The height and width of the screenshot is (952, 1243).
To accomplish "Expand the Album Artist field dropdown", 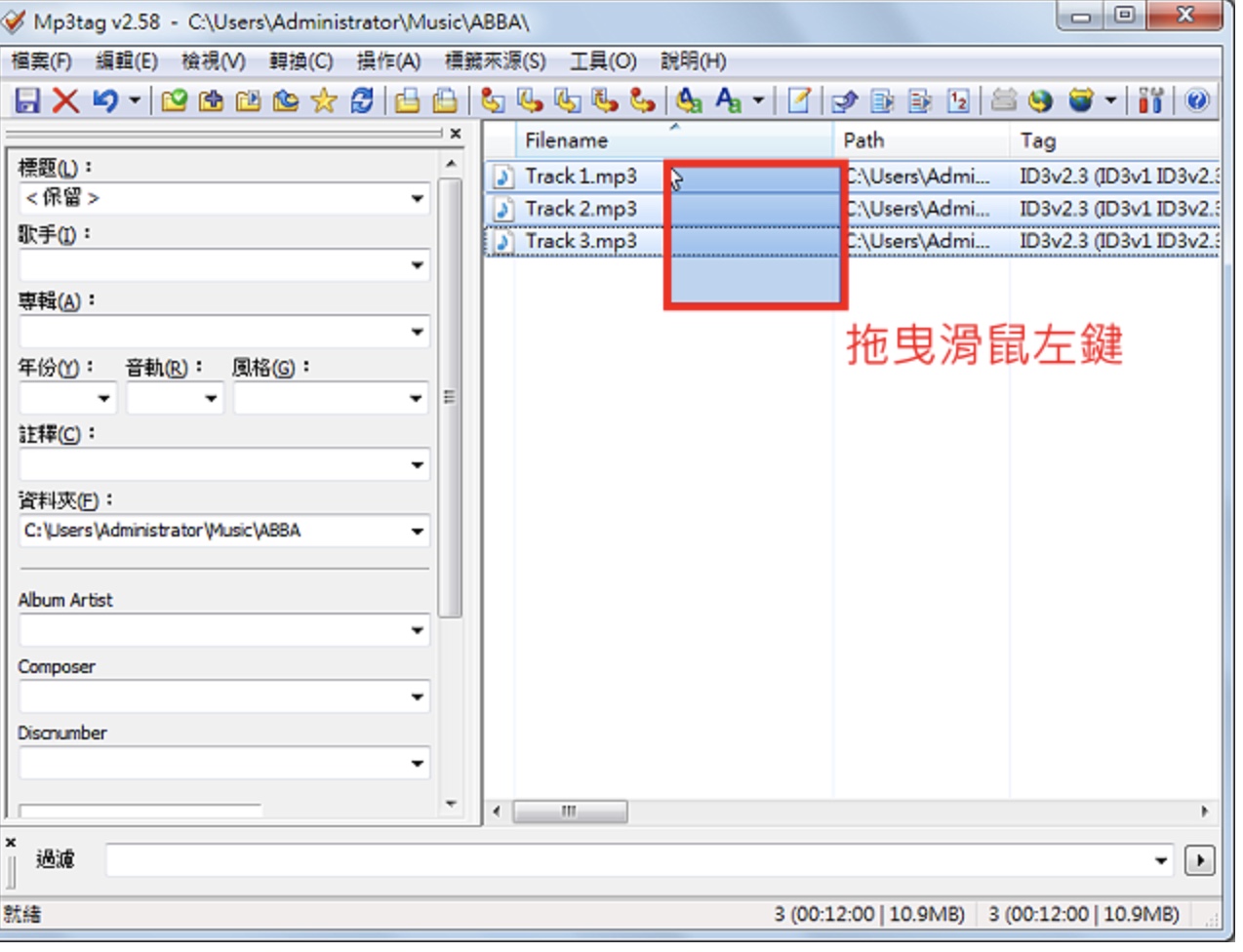I will point(418,630).
